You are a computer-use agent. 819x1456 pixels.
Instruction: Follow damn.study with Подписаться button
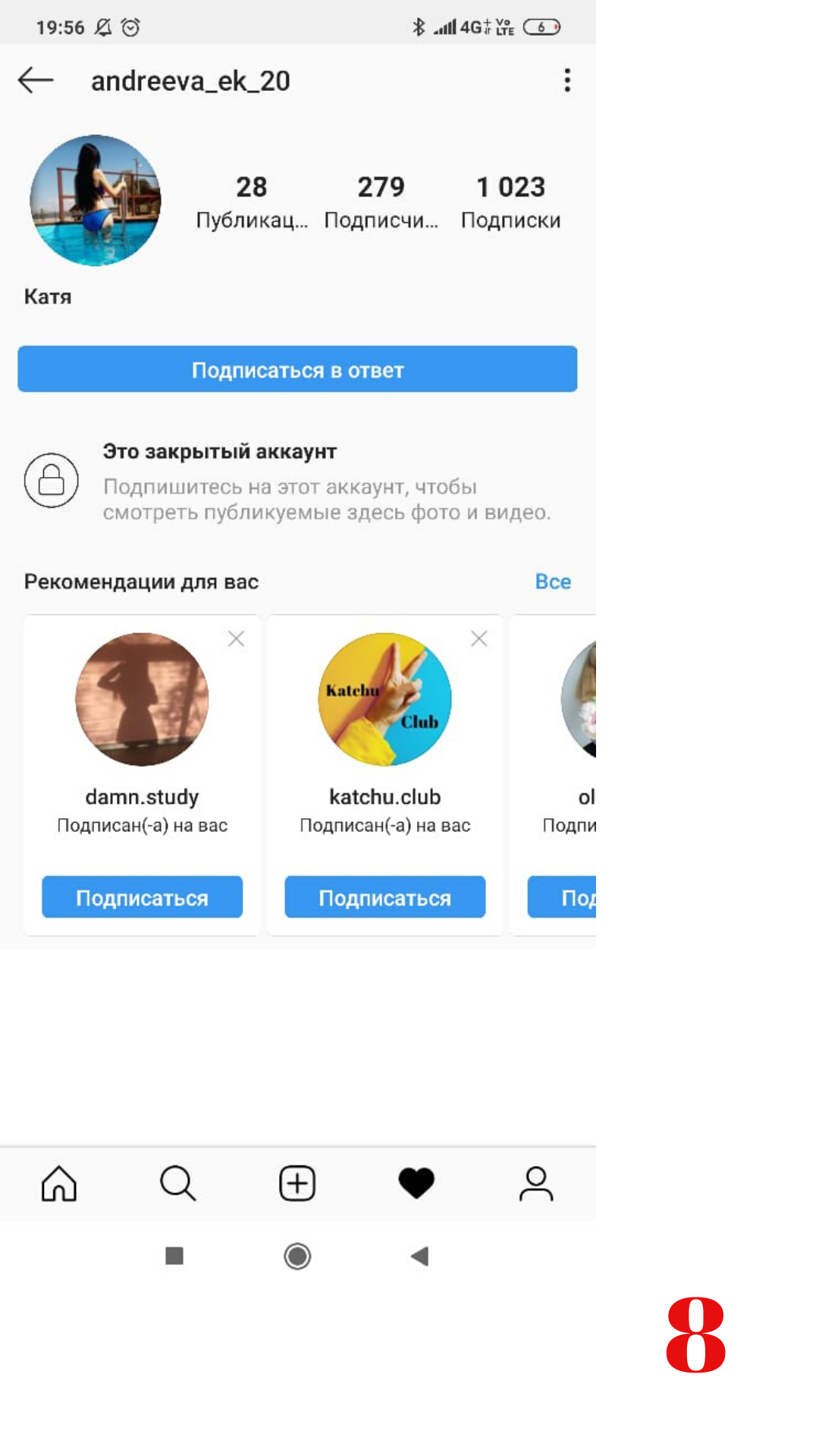pos(143,897)
